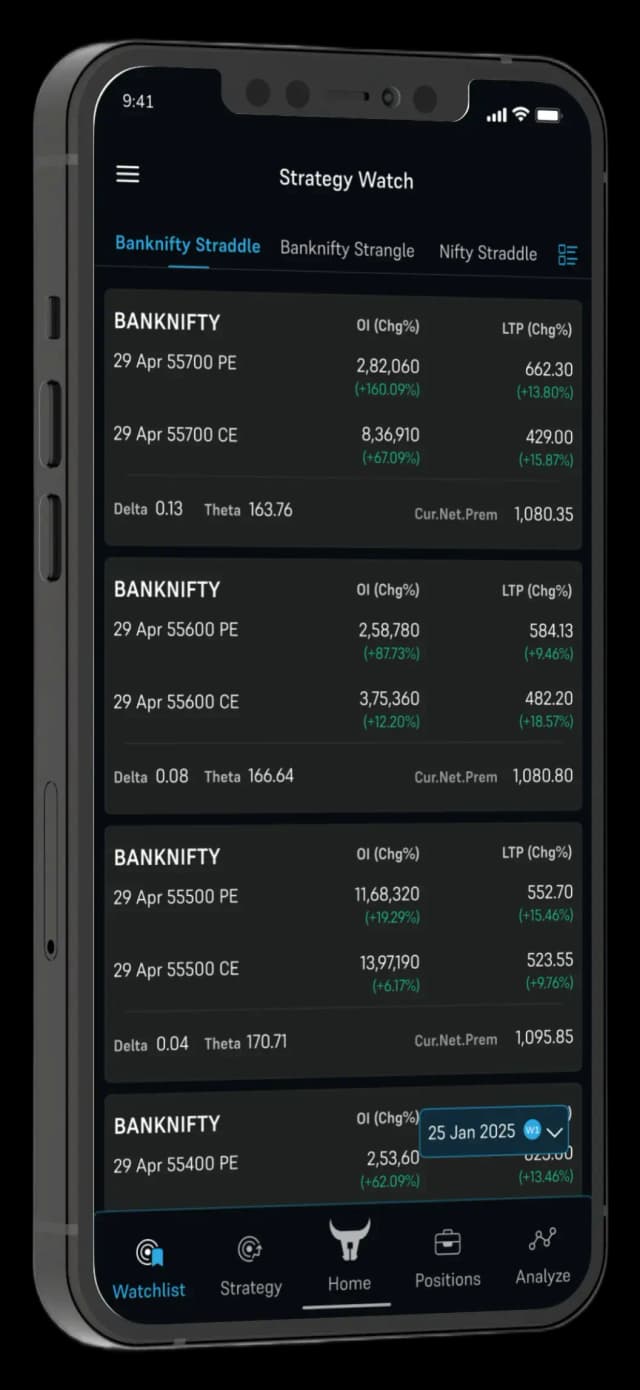640x1390 pixels.
Task: Open the hamburger navigation menu
Action: click(127, 173)
